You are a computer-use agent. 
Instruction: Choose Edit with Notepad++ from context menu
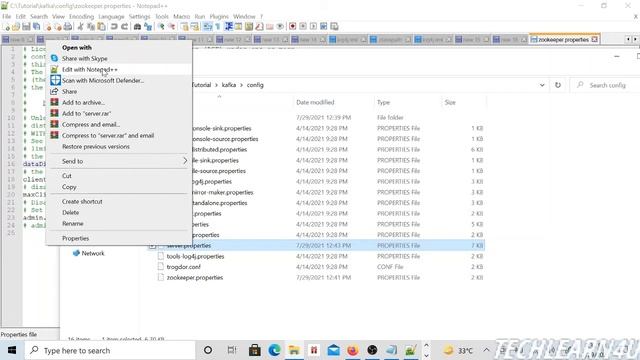118,69
